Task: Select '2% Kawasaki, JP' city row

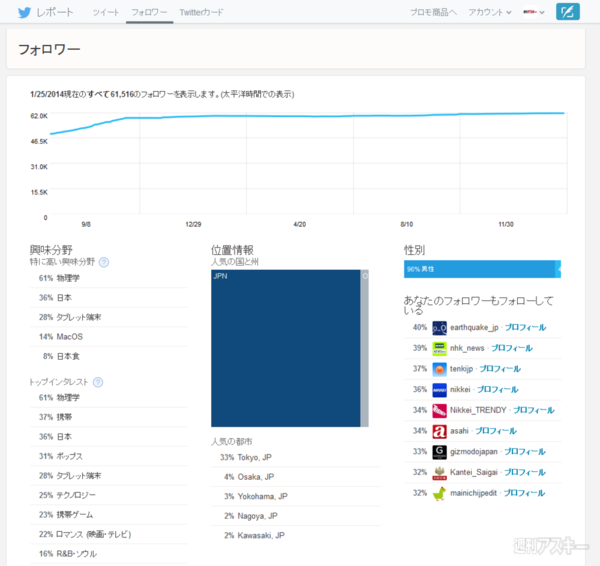Action: coord(296,535)
